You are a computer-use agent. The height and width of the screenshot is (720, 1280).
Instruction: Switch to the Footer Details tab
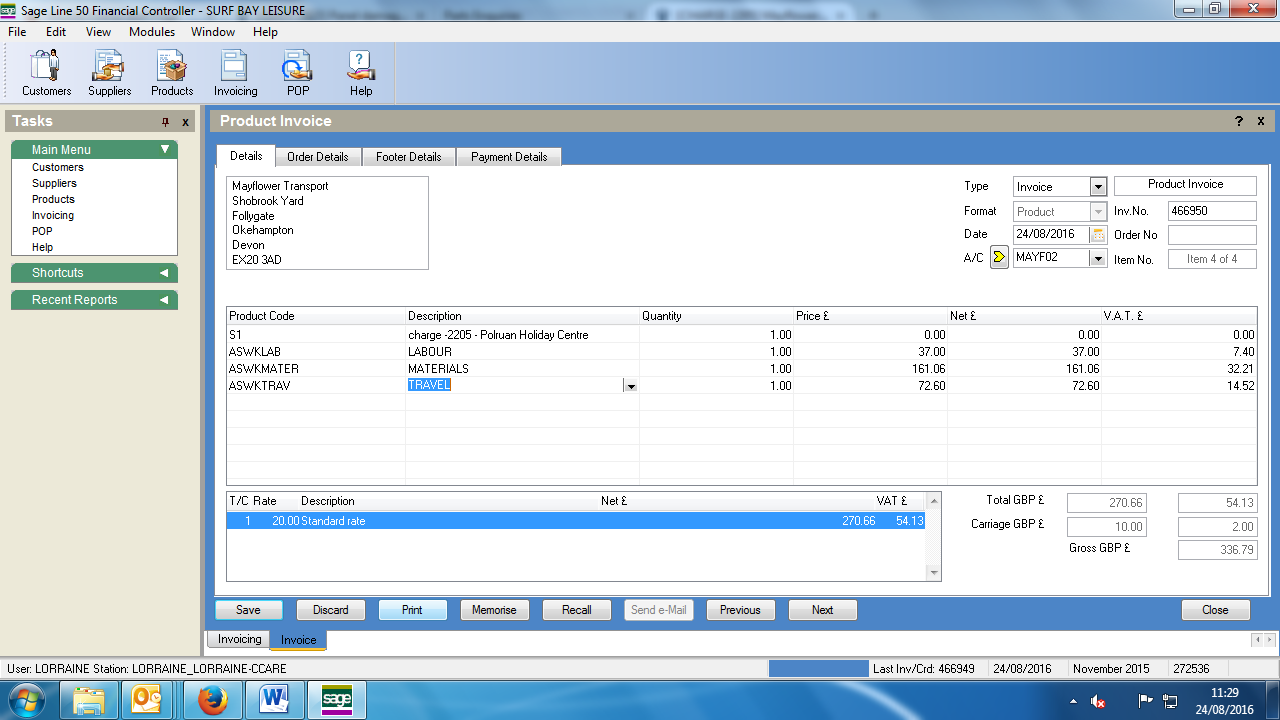point(408,157)
